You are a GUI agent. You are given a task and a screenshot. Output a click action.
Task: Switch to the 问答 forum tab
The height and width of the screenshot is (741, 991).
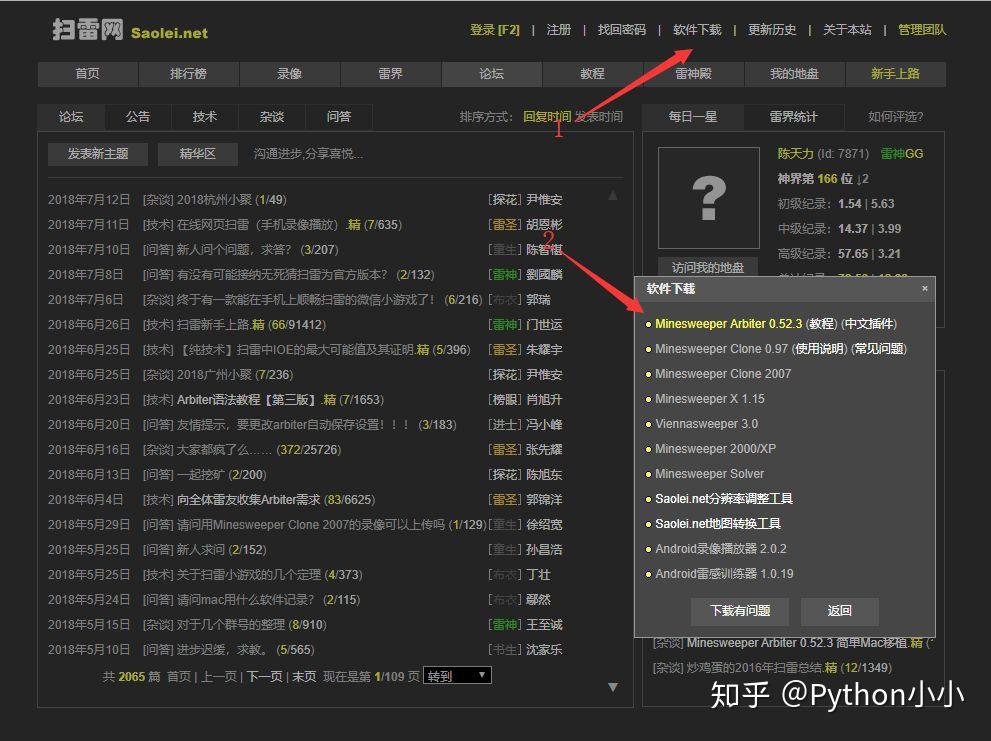339,117
